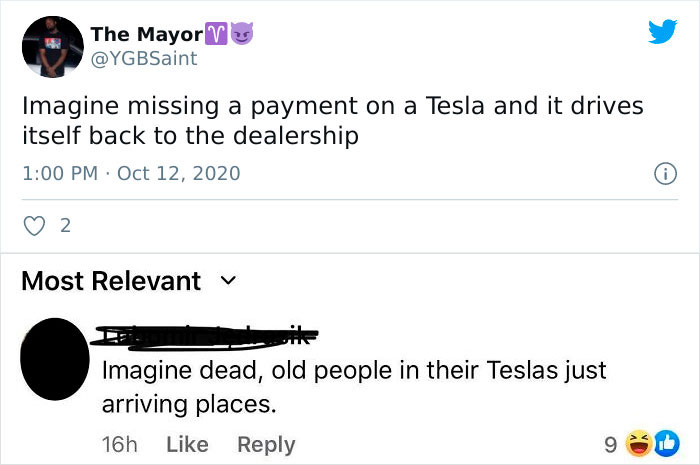Open the tweet info circle icon
700x465 pixels.
[666, 174]
